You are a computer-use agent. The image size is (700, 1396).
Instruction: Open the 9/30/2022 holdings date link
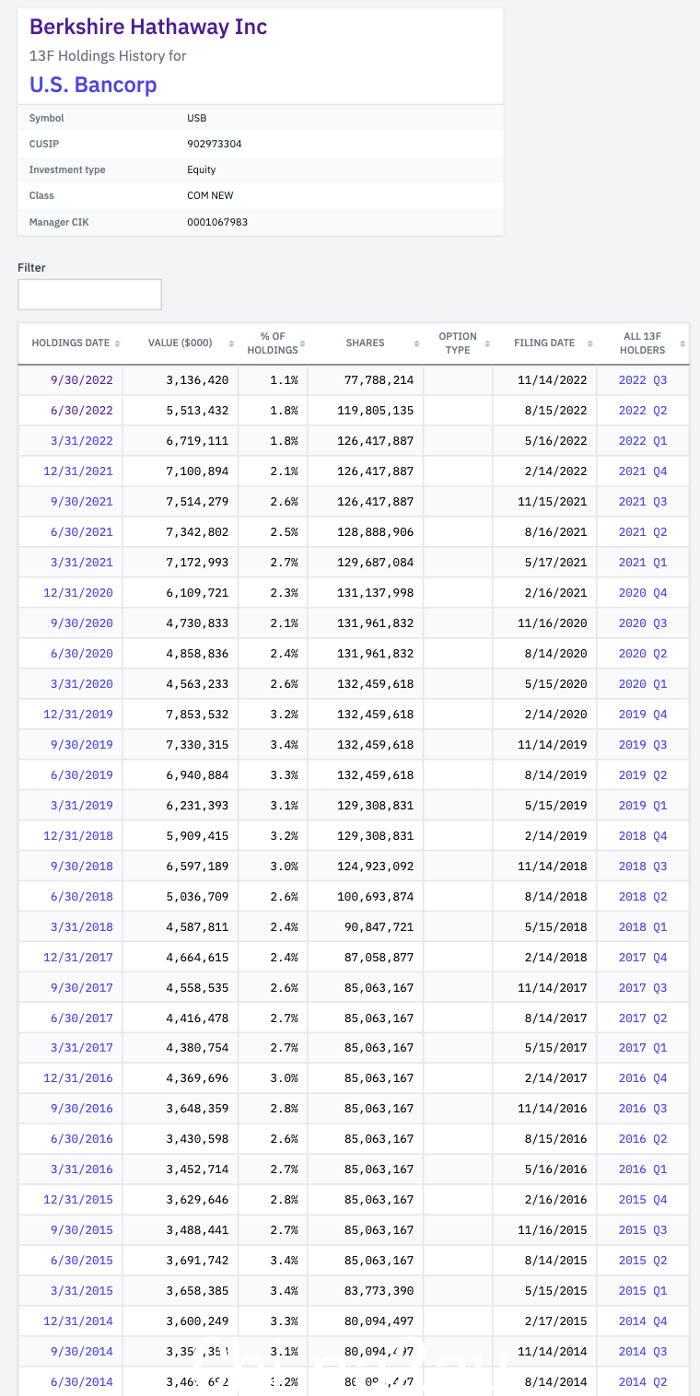click(81, 380)
